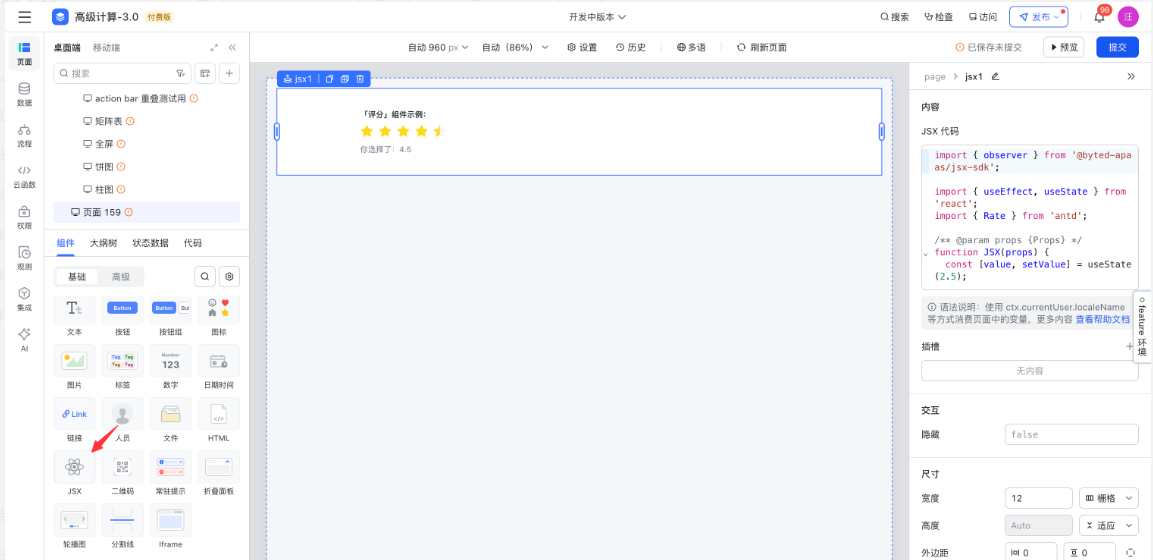Screen dimensions: 1153x560
Task: Click the notification bell icon
Action: (1099, 17)
